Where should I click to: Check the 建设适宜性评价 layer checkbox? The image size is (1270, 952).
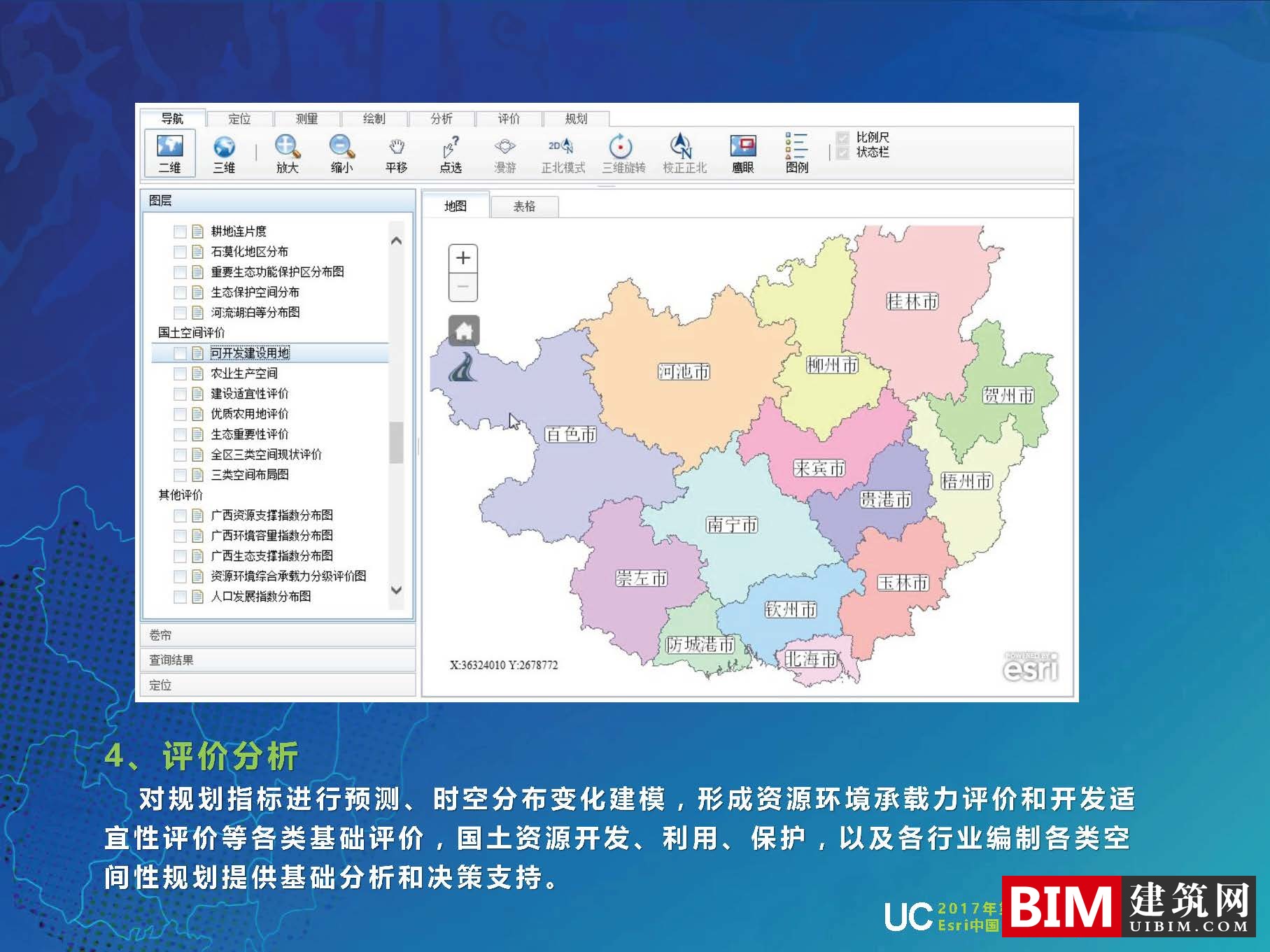(181, 394)
